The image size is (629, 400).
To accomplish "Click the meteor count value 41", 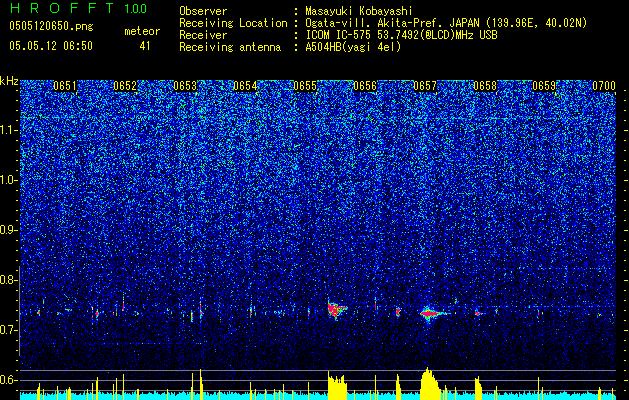I will 145,46.
